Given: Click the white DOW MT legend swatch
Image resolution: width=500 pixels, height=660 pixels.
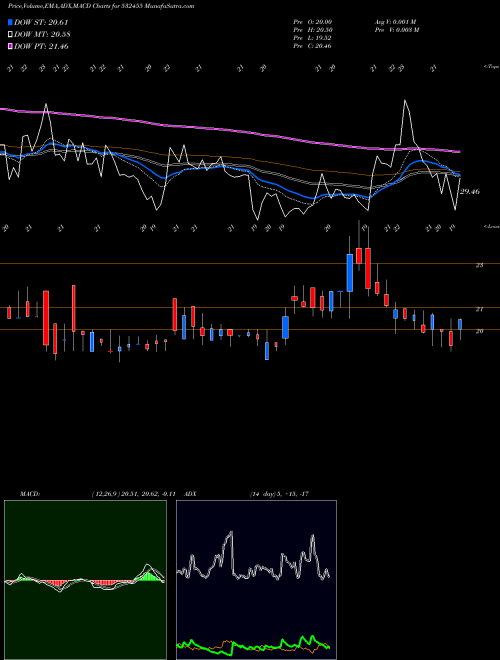Looking at the screenshot, I should [11, 34].
